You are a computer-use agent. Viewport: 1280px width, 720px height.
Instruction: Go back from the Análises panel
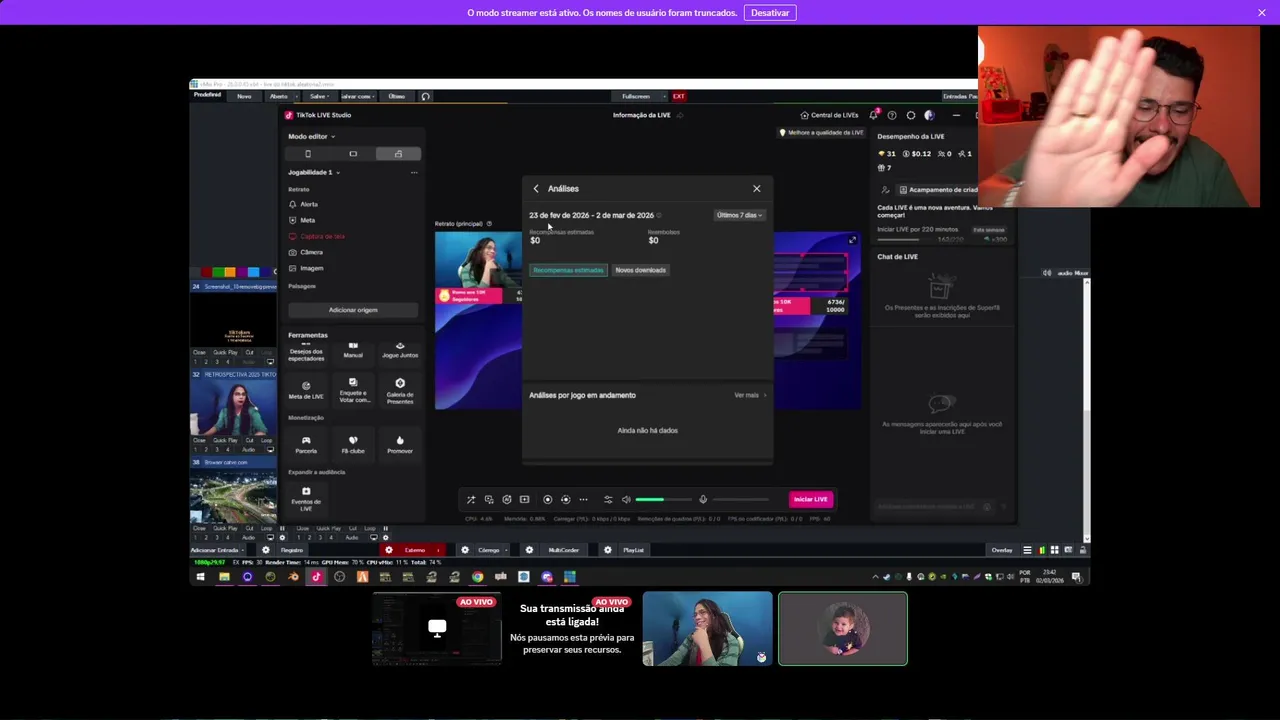click(536, 189)
